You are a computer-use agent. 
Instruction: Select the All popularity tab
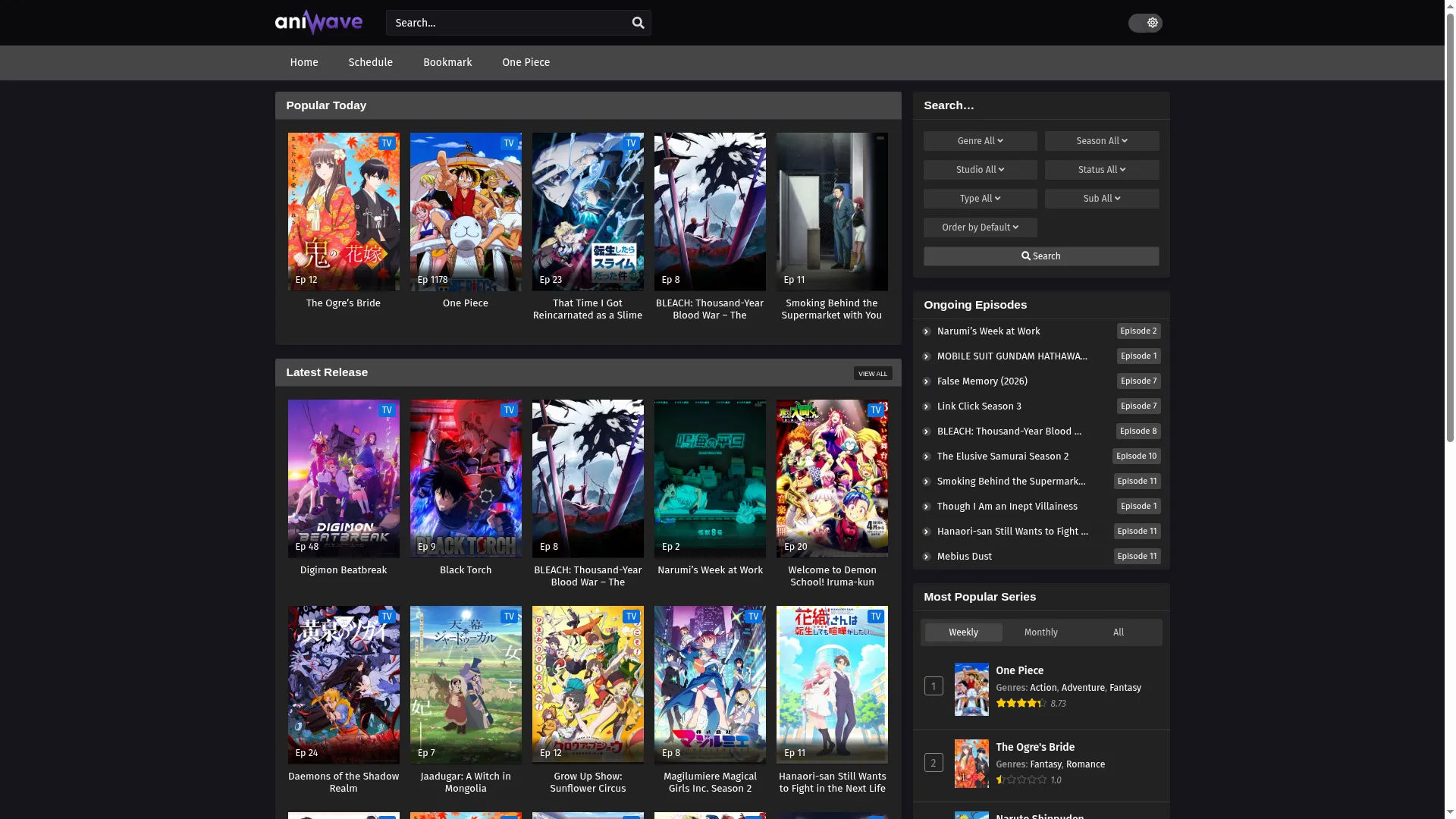[1119, 632]
